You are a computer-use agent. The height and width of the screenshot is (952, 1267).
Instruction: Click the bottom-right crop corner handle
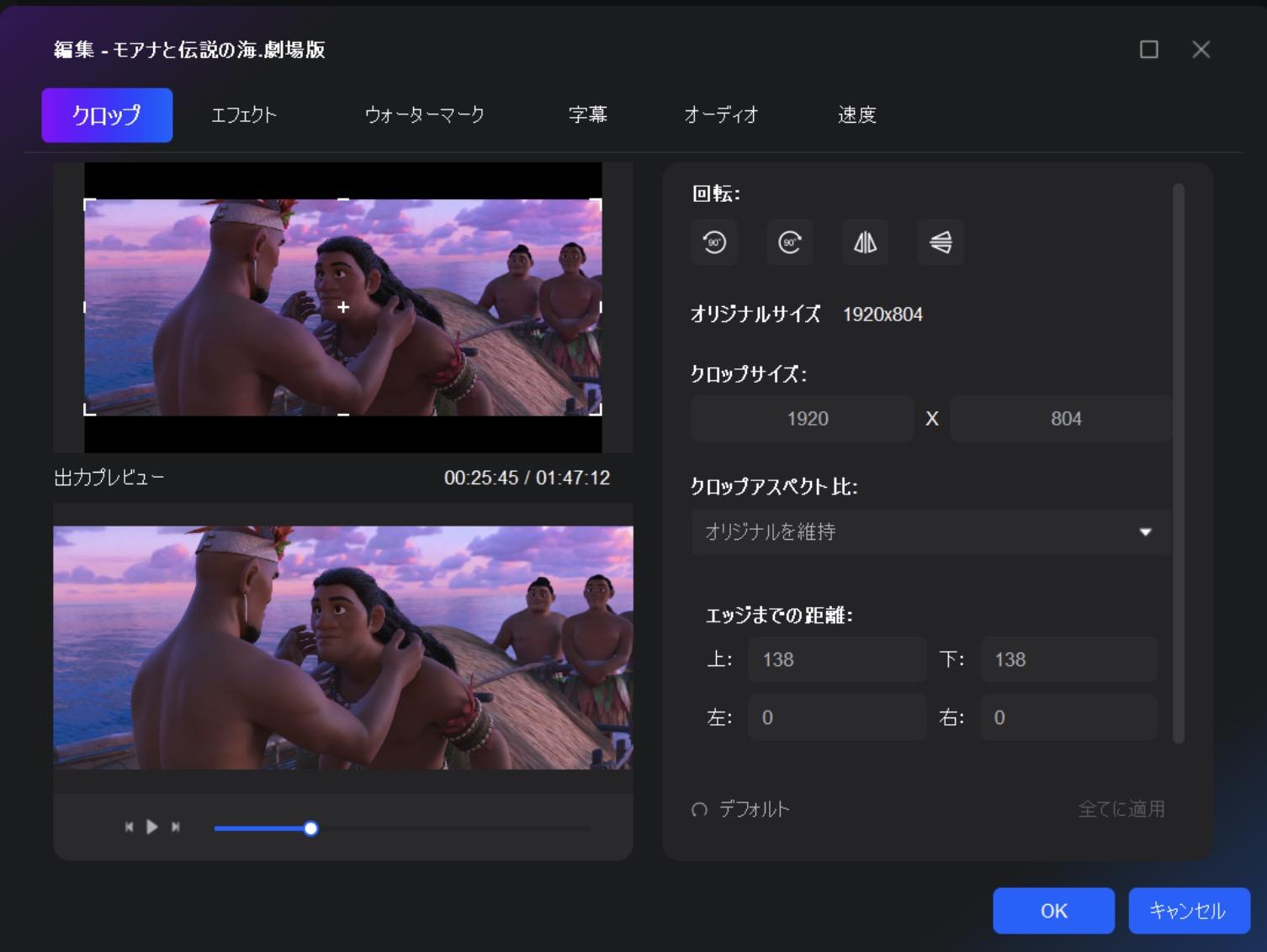596,410
